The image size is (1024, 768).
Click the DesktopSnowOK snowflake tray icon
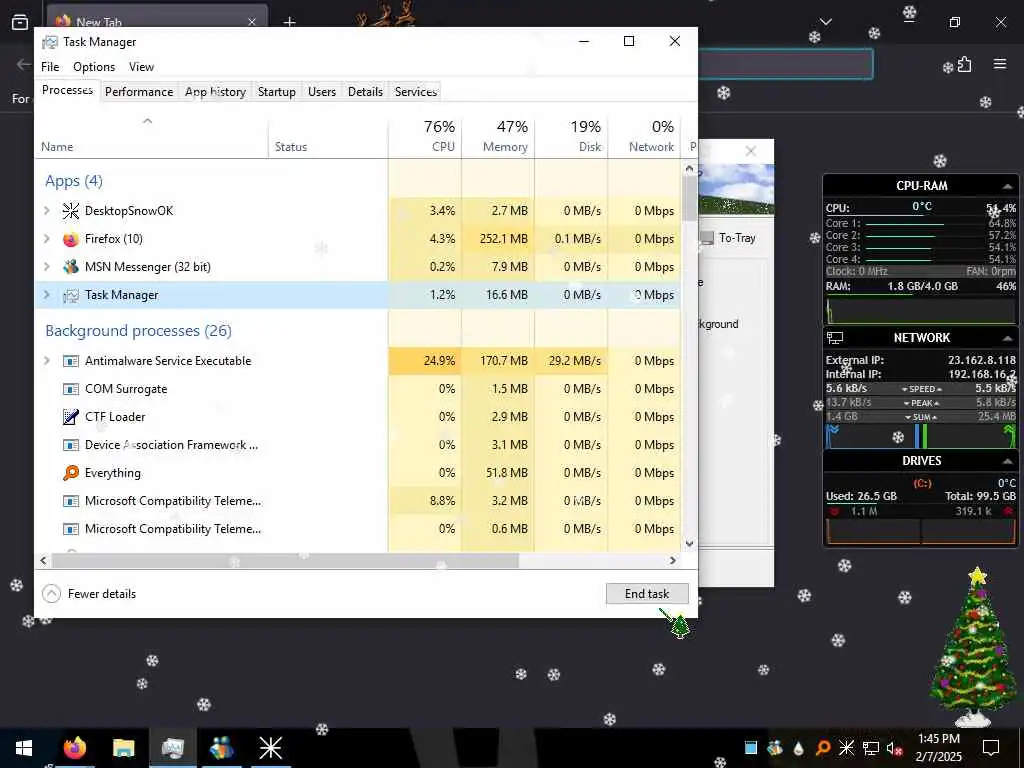(x=846, y=748)
